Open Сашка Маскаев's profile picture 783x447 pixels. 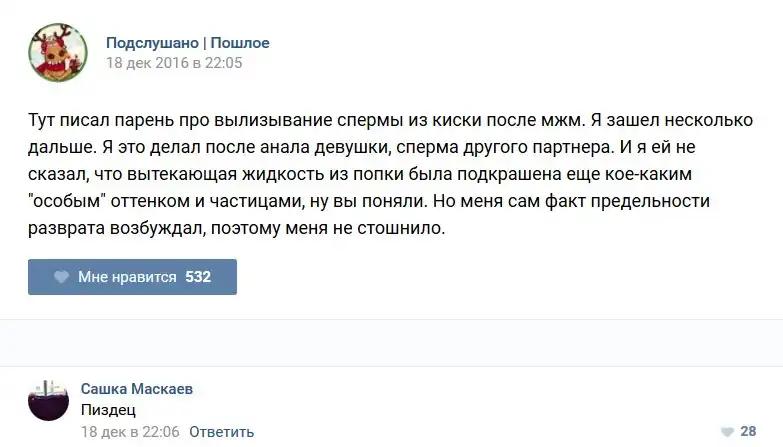coord(49,401)
